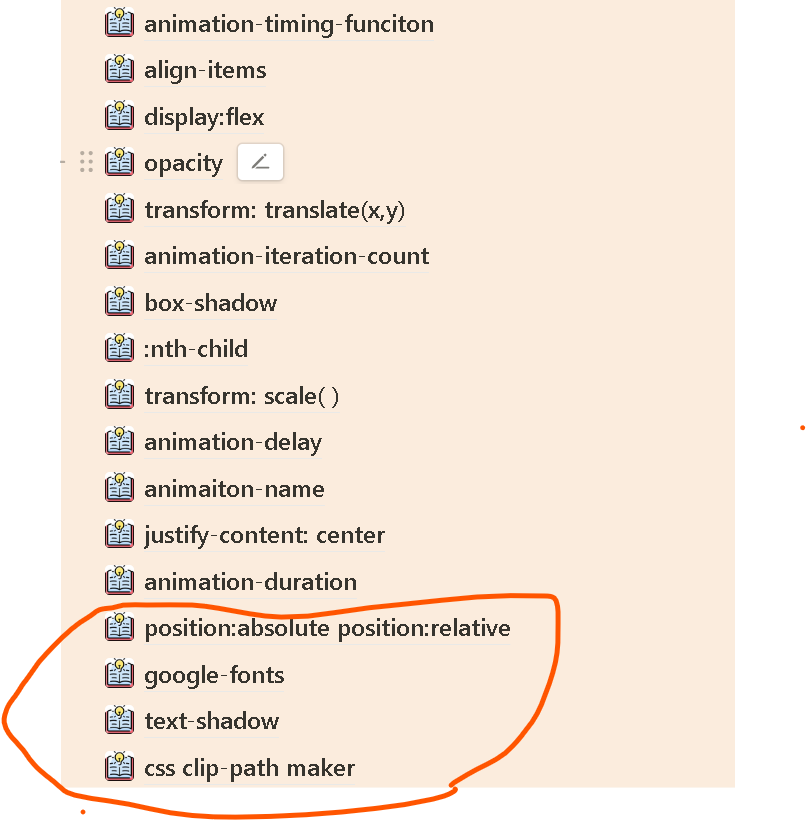Click book icon next to animation-delay

tap(119, 441)
